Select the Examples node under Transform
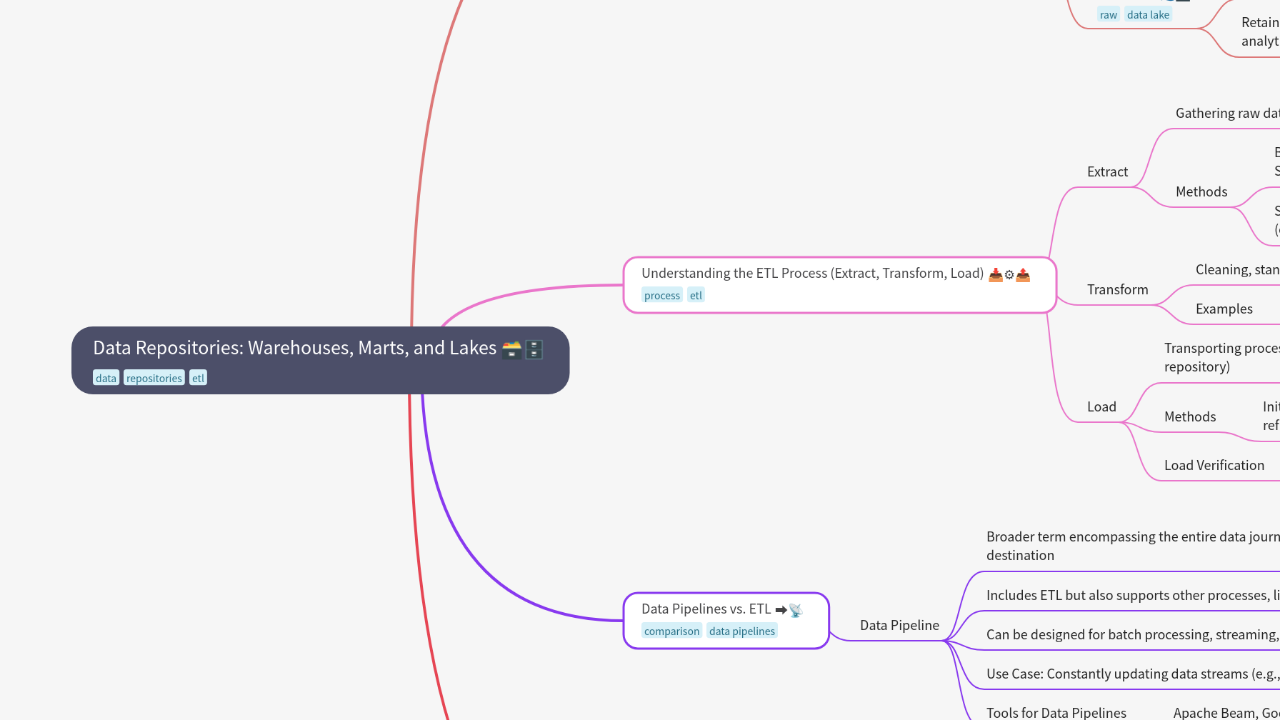 point(1223,309)
